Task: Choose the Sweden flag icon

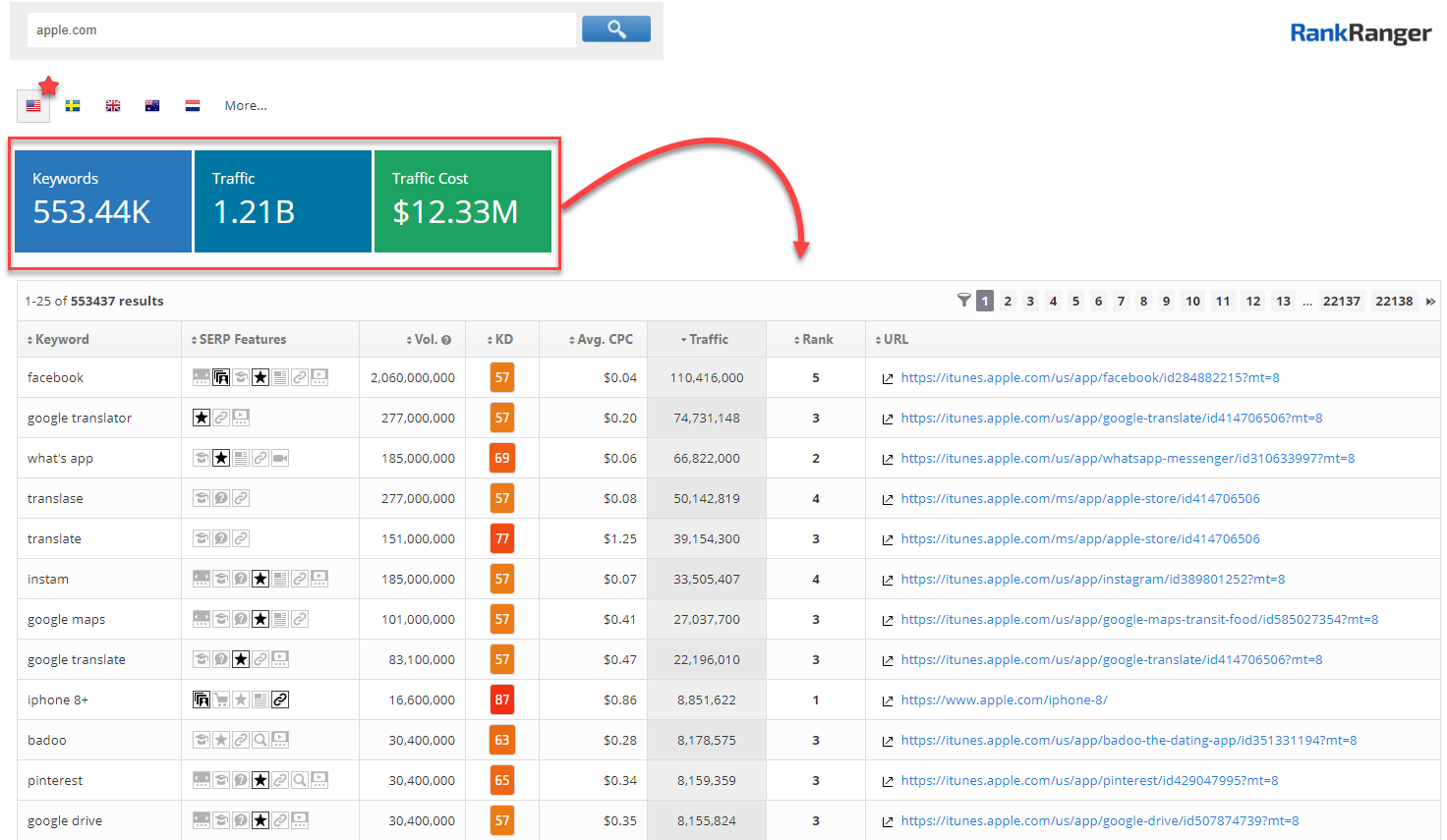Action: point(73,106)
